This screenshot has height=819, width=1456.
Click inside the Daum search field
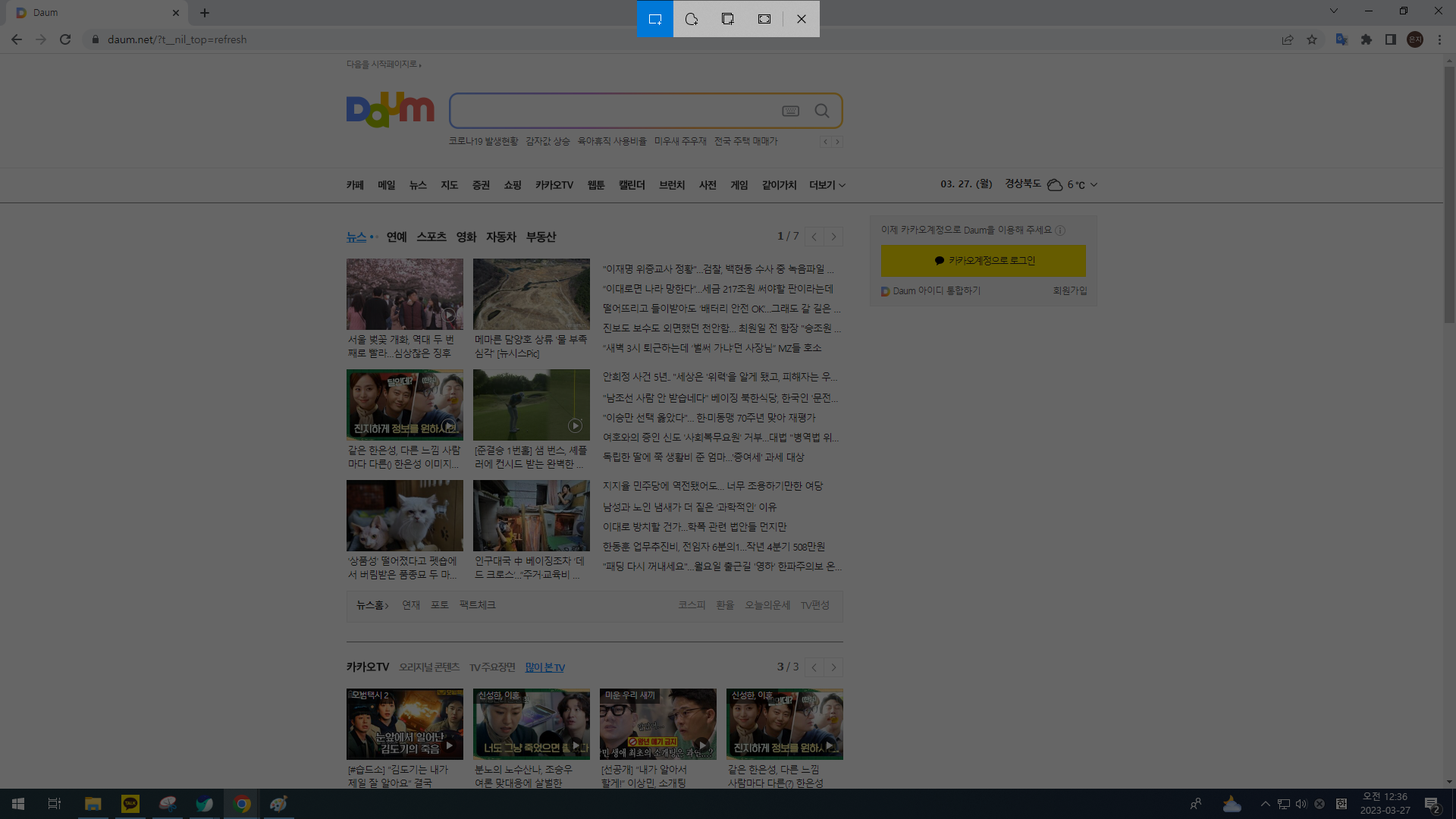(614, 111)
